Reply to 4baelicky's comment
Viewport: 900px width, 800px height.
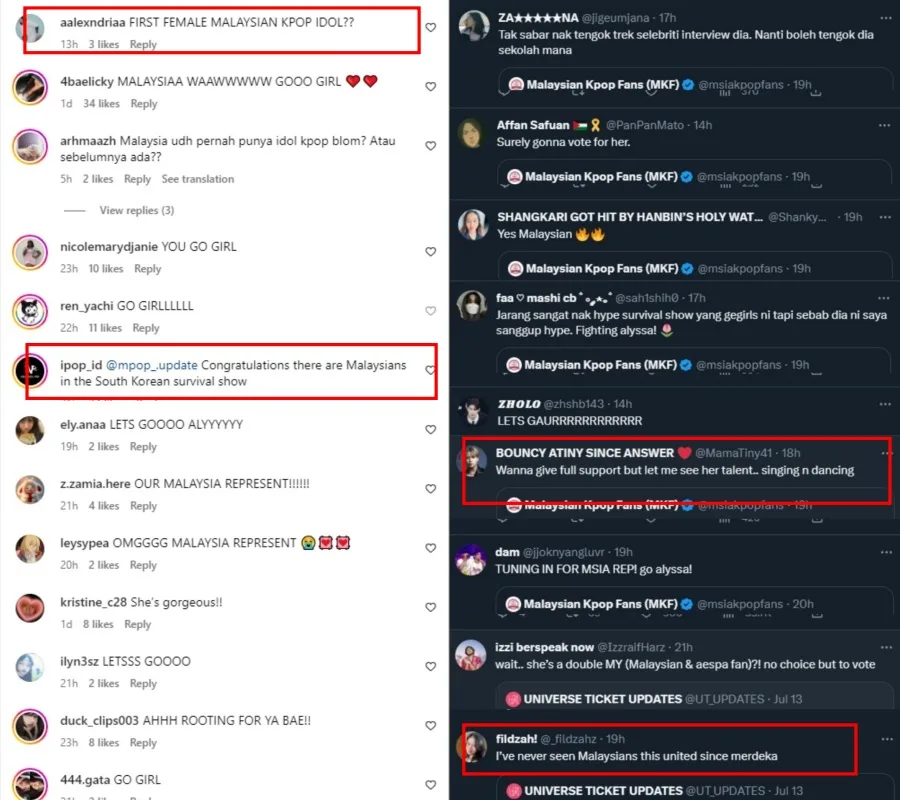pos(144,104)
